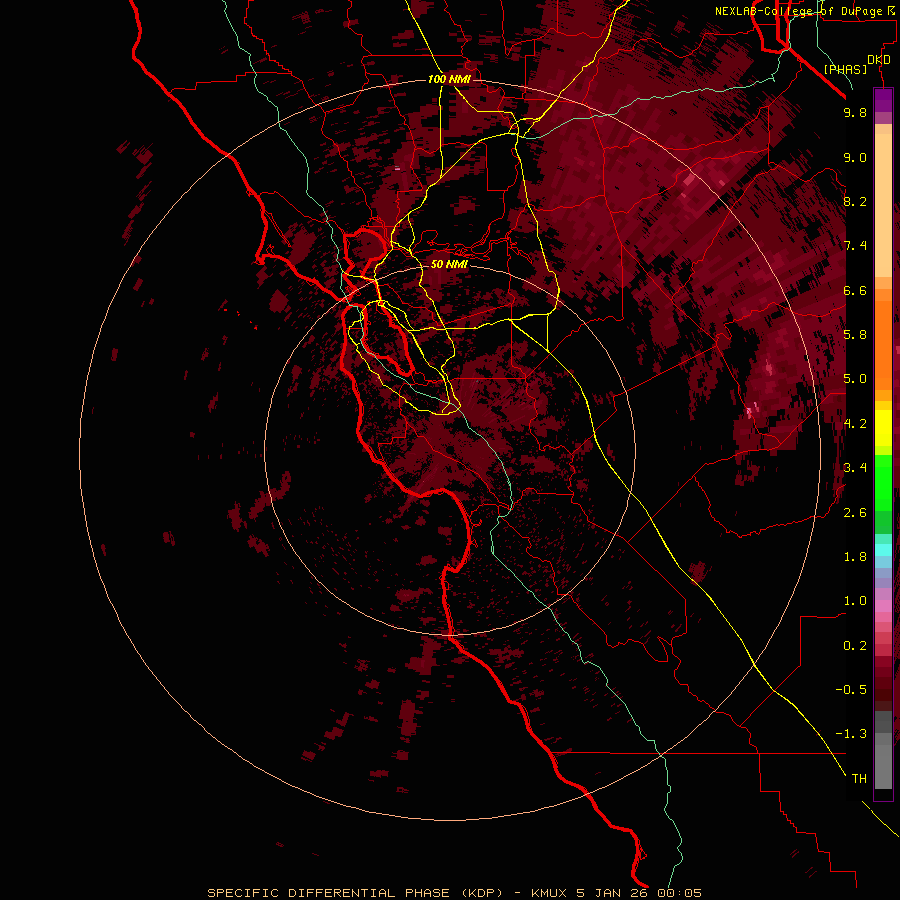
Task: Select the 8.2 value on the color scale
Action: [855, 201]
